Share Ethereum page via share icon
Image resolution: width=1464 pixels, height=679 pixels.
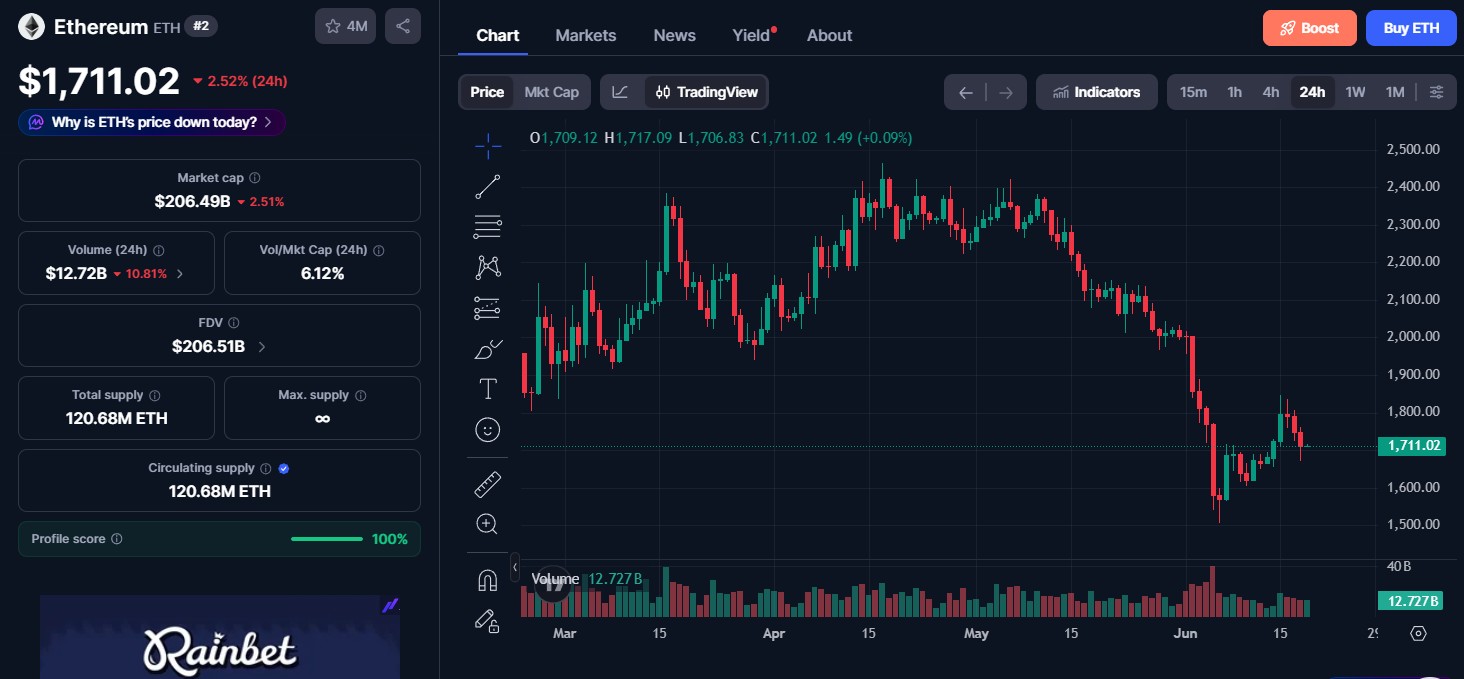(x=403, y=26)
